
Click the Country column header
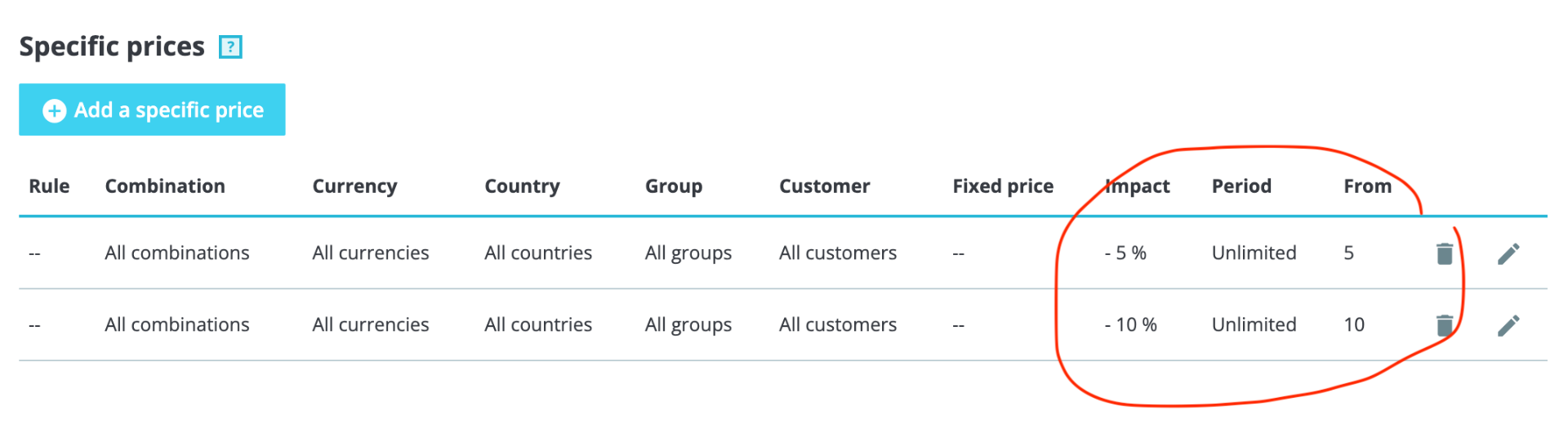[522, 186]
